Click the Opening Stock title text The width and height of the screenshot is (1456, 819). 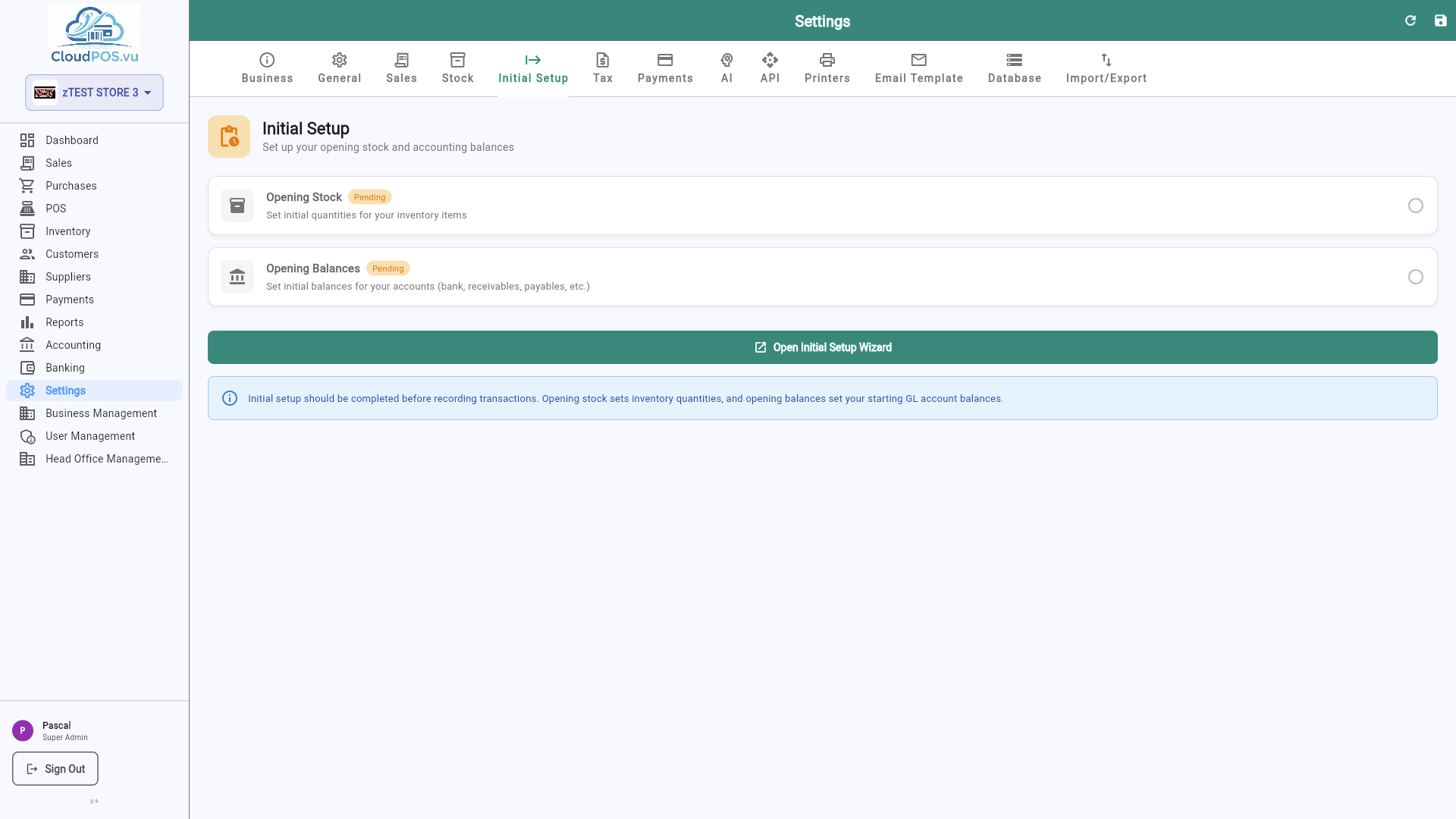[x=304, y=197]
